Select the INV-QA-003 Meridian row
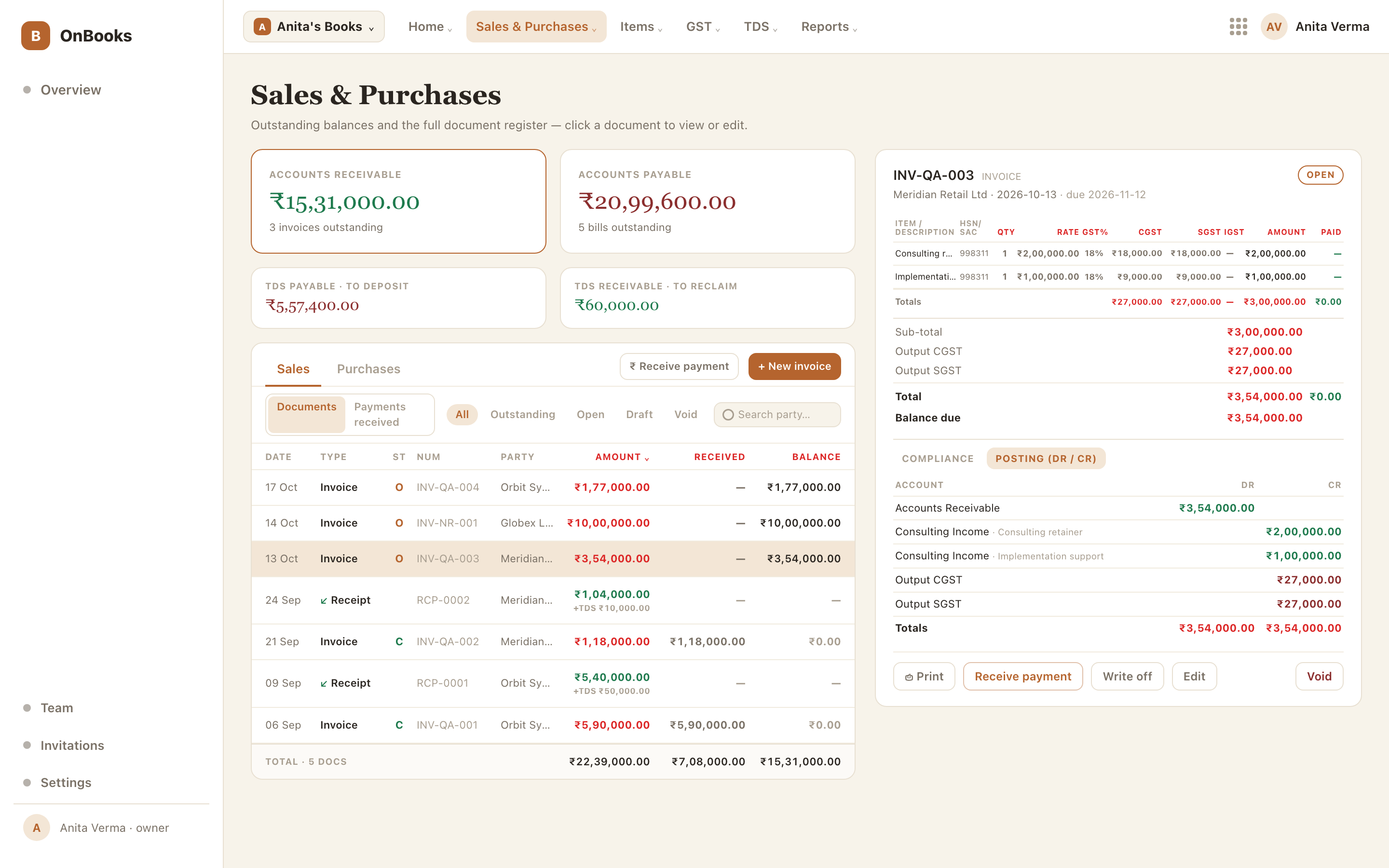 click(553, 558)
